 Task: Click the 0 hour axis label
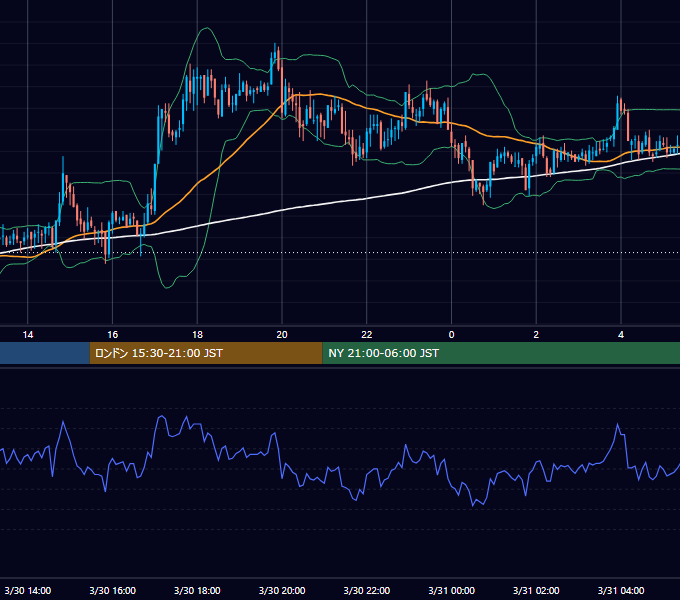[451, 335]
